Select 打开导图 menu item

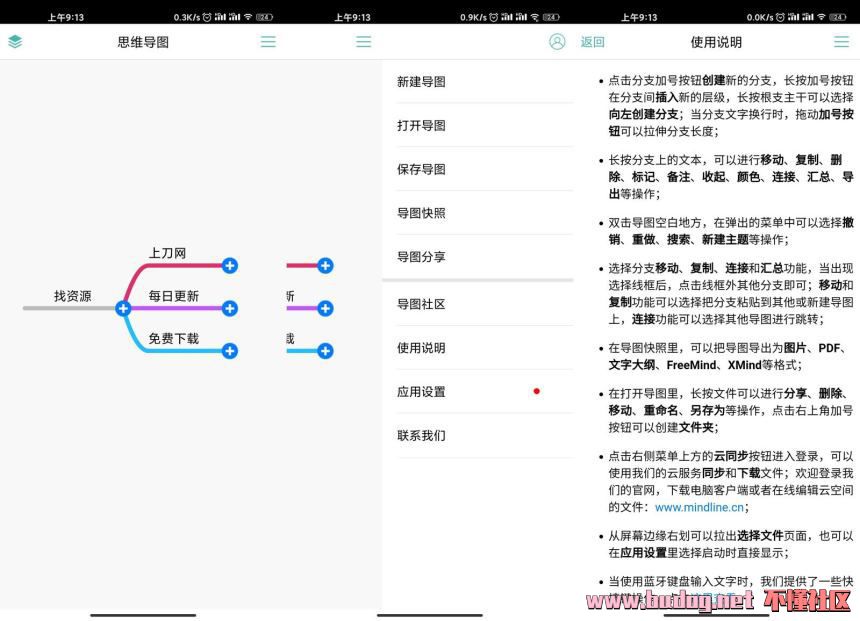pyautogui.click(x=421, y=126)
